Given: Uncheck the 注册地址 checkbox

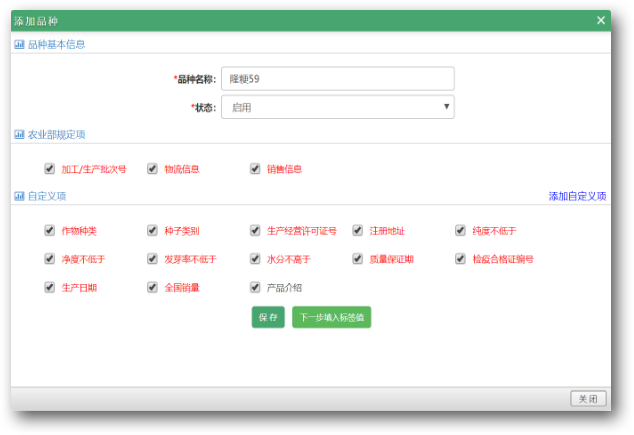Looking at the screenshot, I should click(x=357, y=230).
